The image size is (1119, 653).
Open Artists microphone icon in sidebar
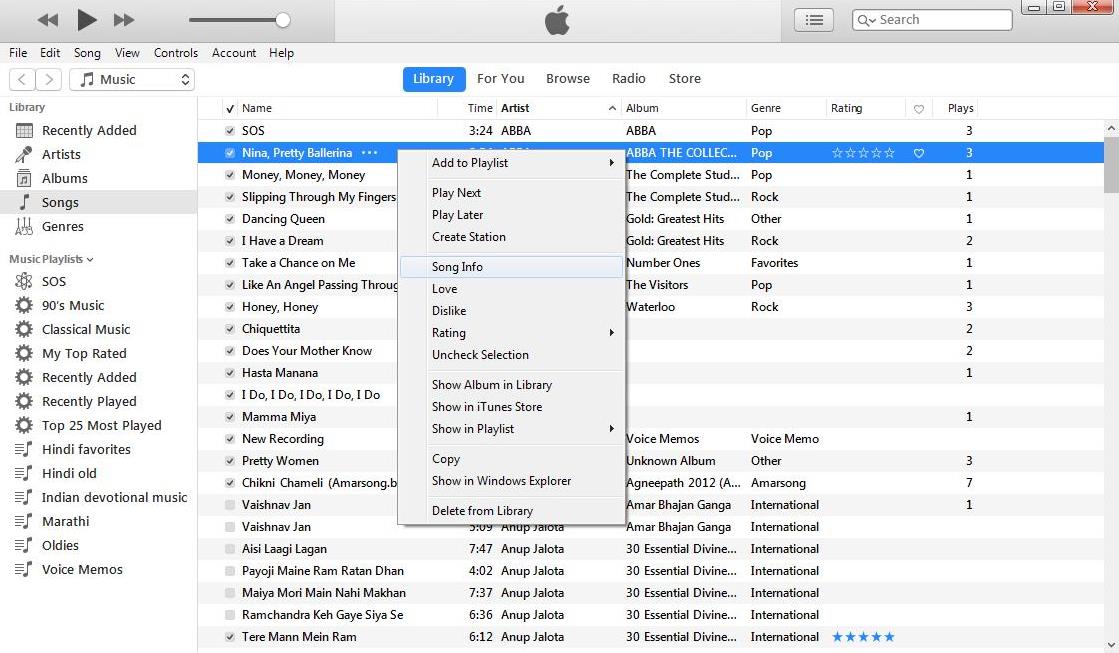coord(24,154)
